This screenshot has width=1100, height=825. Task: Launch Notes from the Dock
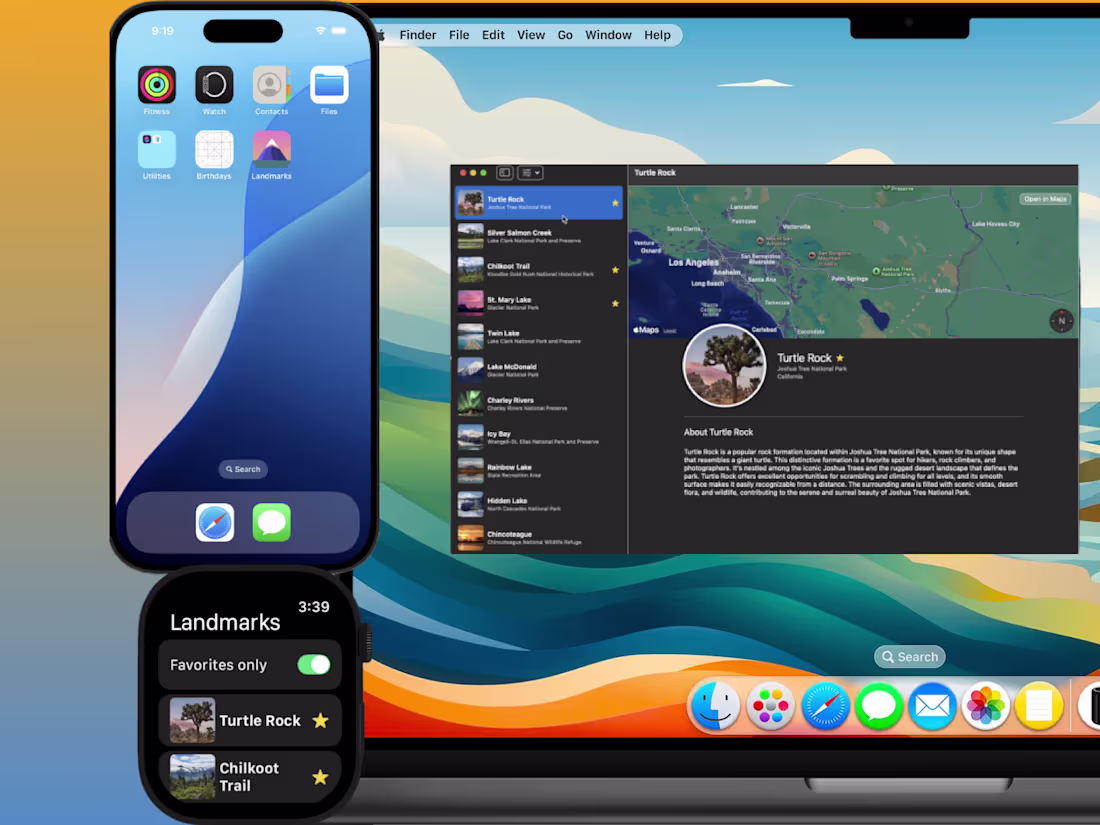coord(1039,706)
